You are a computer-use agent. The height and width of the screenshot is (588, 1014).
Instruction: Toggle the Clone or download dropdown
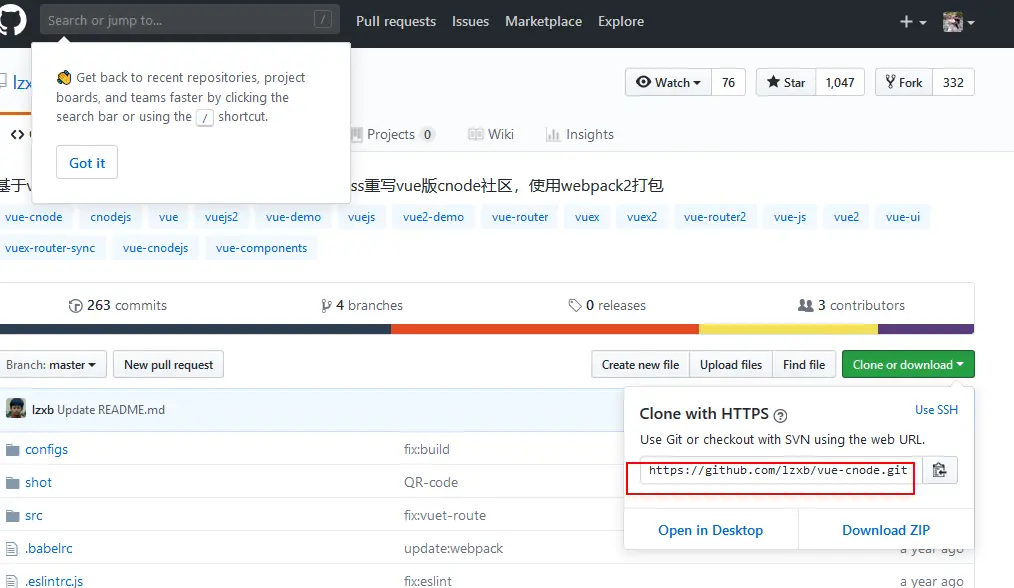click(908, 364)
